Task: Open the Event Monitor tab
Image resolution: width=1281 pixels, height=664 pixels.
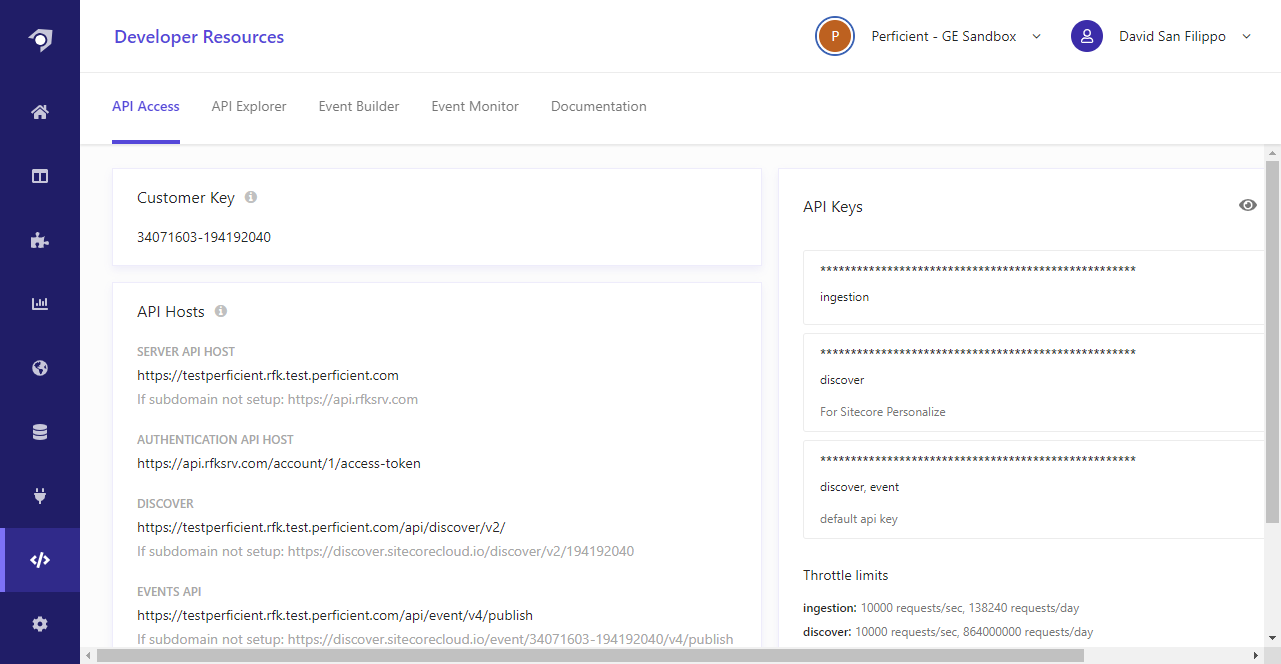Action: click(474, 106)
